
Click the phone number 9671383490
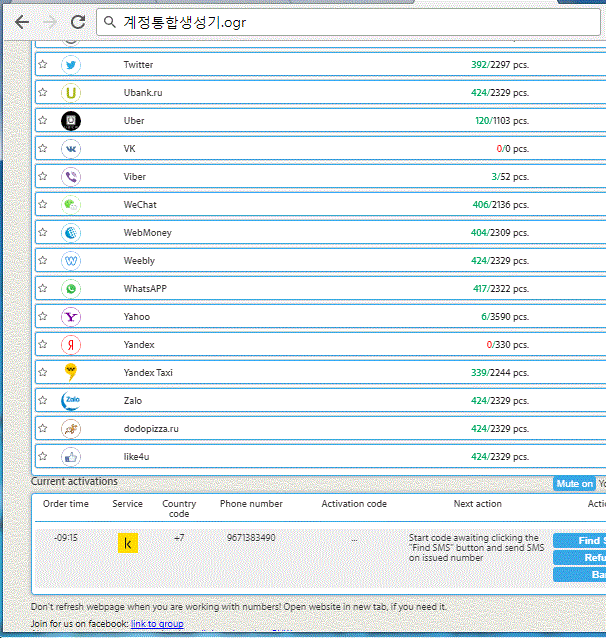point(251,538)
